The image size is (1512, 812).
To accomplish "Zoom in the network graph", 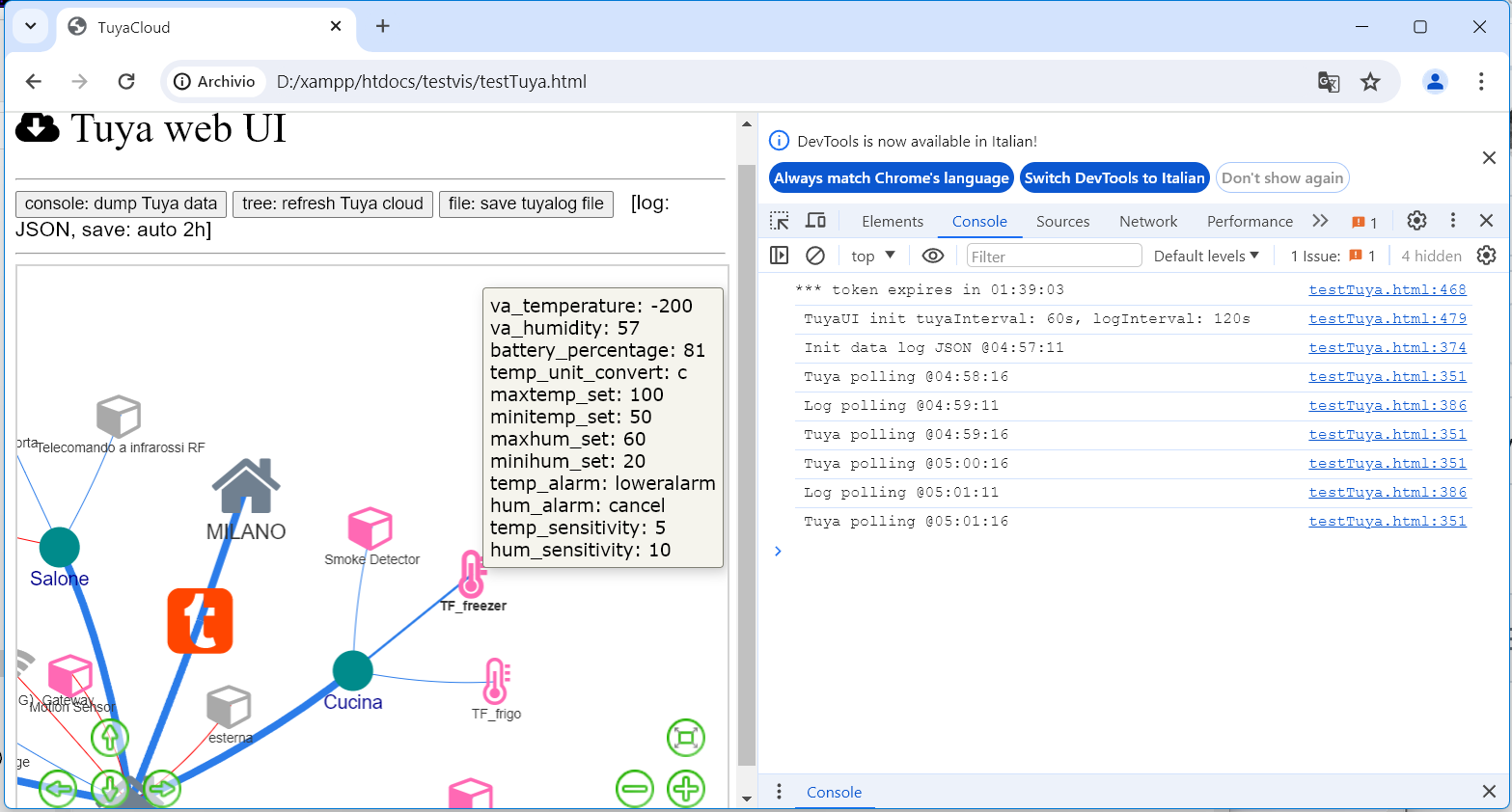I will [x=686, y=789].
